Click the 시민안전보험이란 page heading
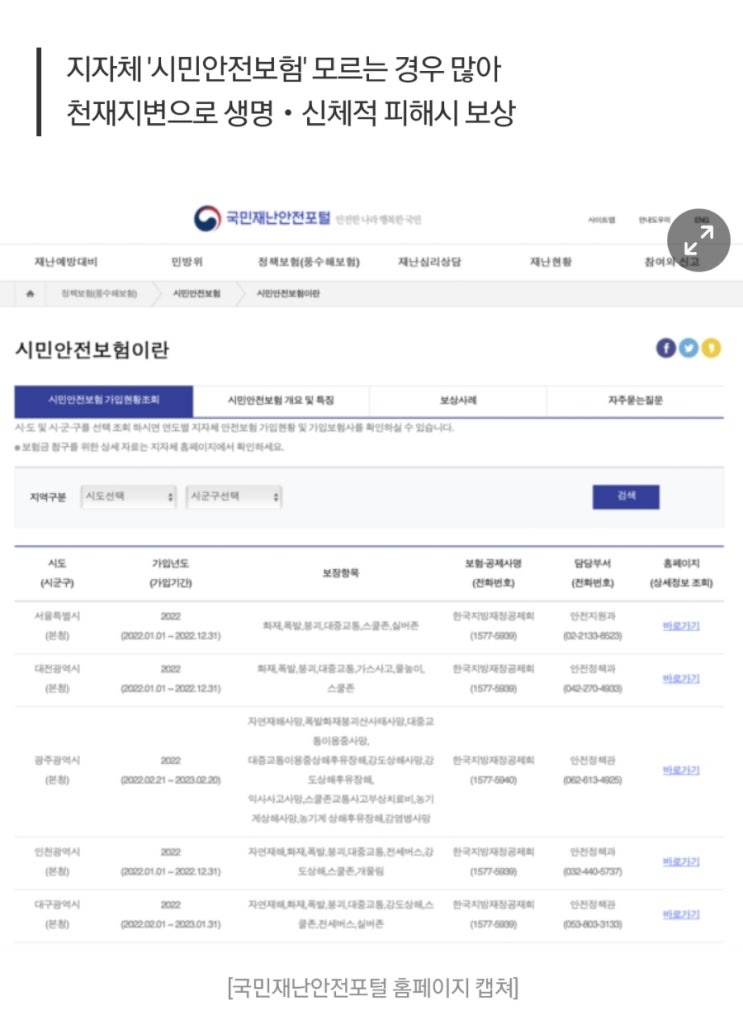The height and width of the screenshot is (1025, 743). [x=91, y=350]
